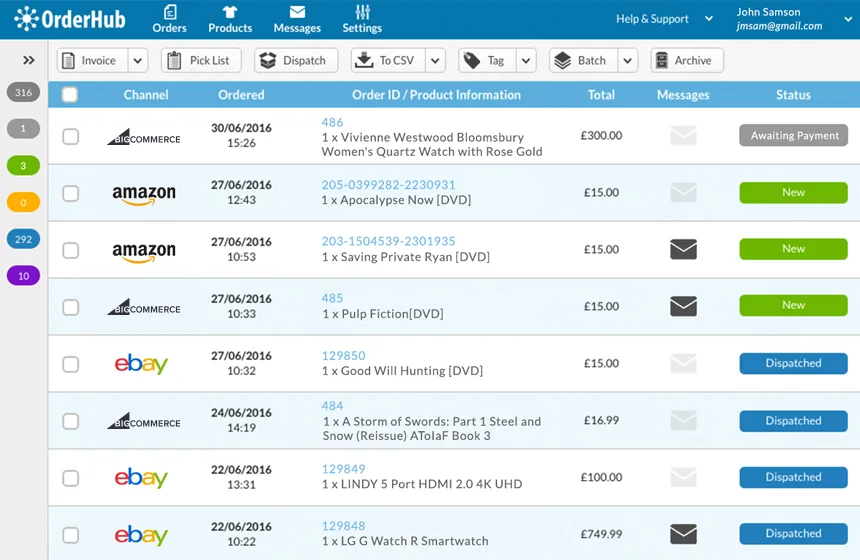This screenshot has height=560, width=860.
Task: Click Amazon logo on Saving Private Ryan row
Action: (x=144, y=252)
